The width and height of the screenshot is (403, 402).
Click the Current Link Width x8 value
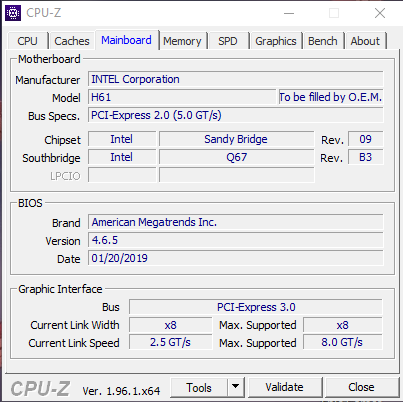(171, 325)
